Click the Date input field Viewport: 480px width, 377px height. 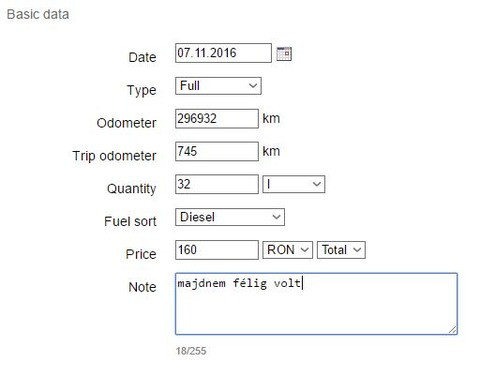tap(223, 53)
